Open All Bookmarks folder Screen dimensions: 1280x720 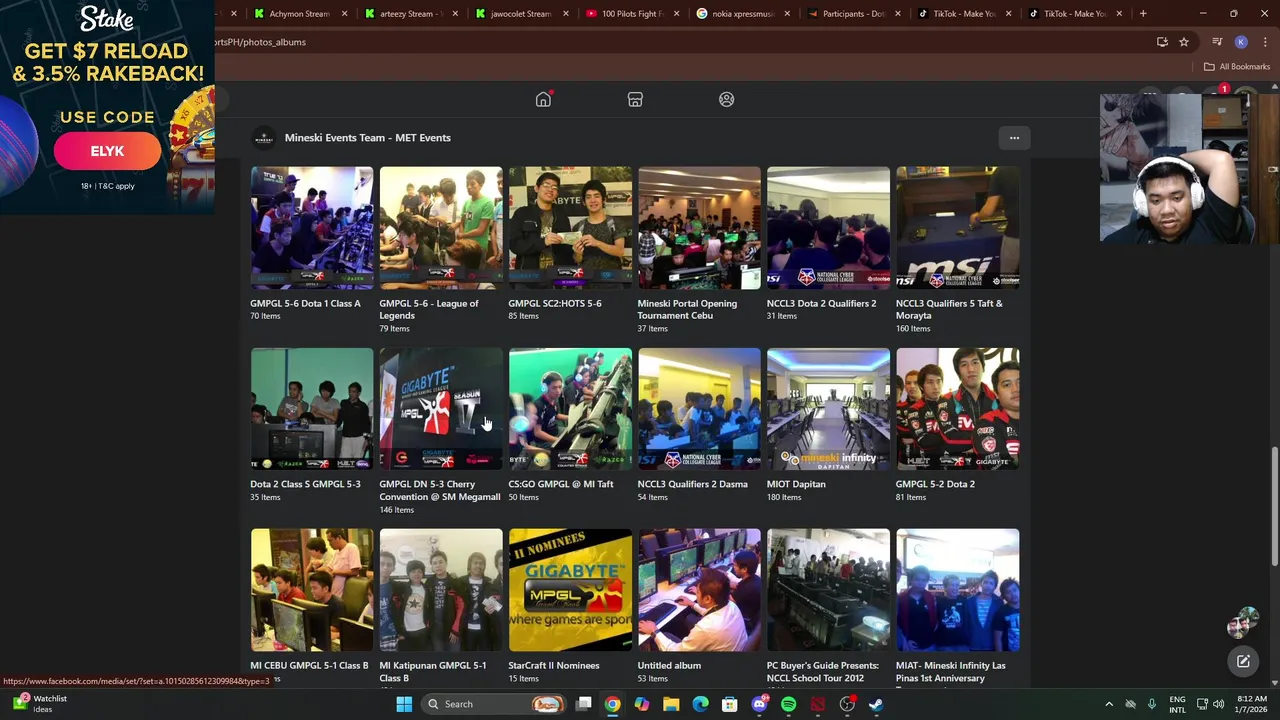point(1237,67)
